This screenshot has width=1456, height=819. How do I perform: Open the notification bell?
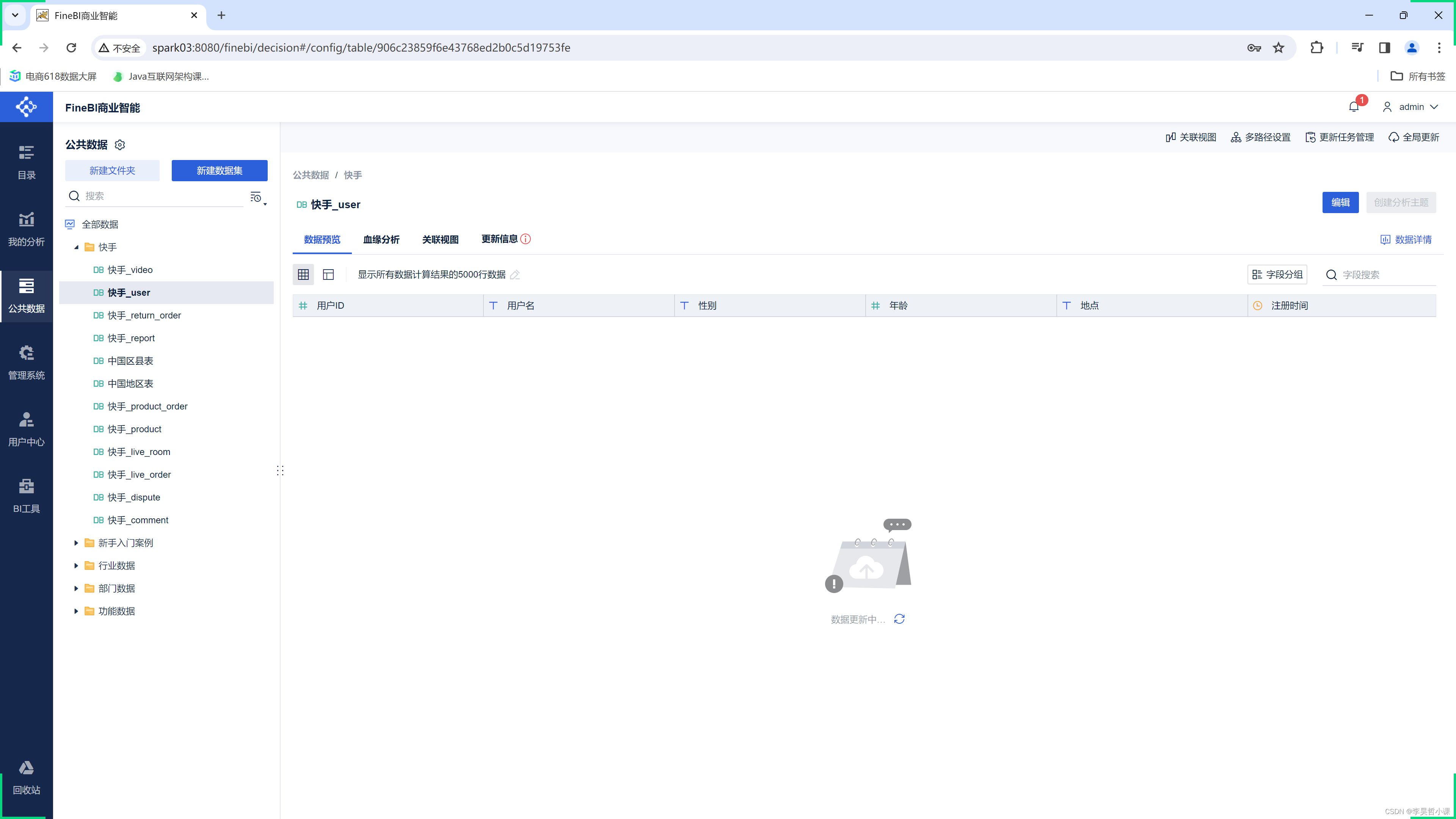pyautogui.click(x=1354, y=107)
